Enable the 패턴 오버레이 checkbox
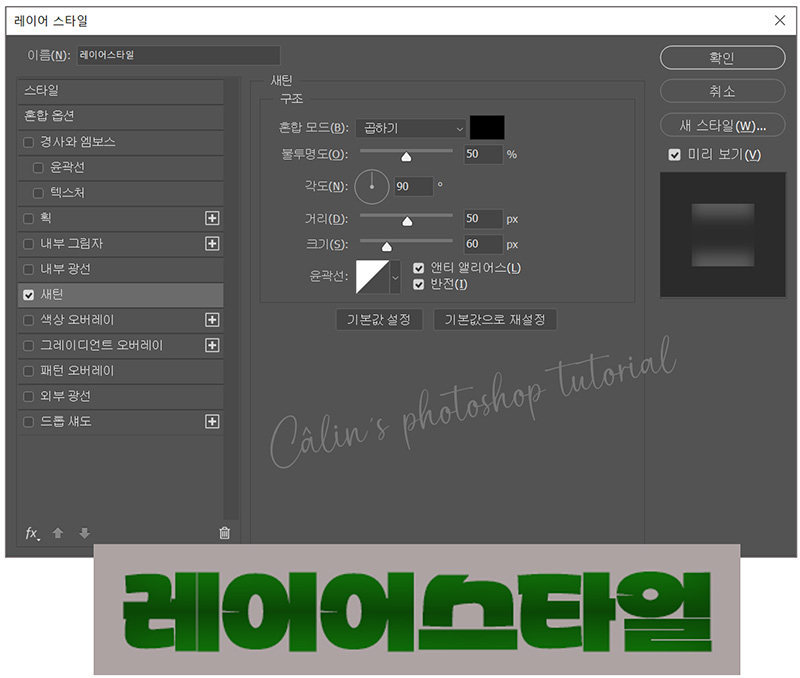The height and width of the screenshot is (678, 800). (29, 371)
